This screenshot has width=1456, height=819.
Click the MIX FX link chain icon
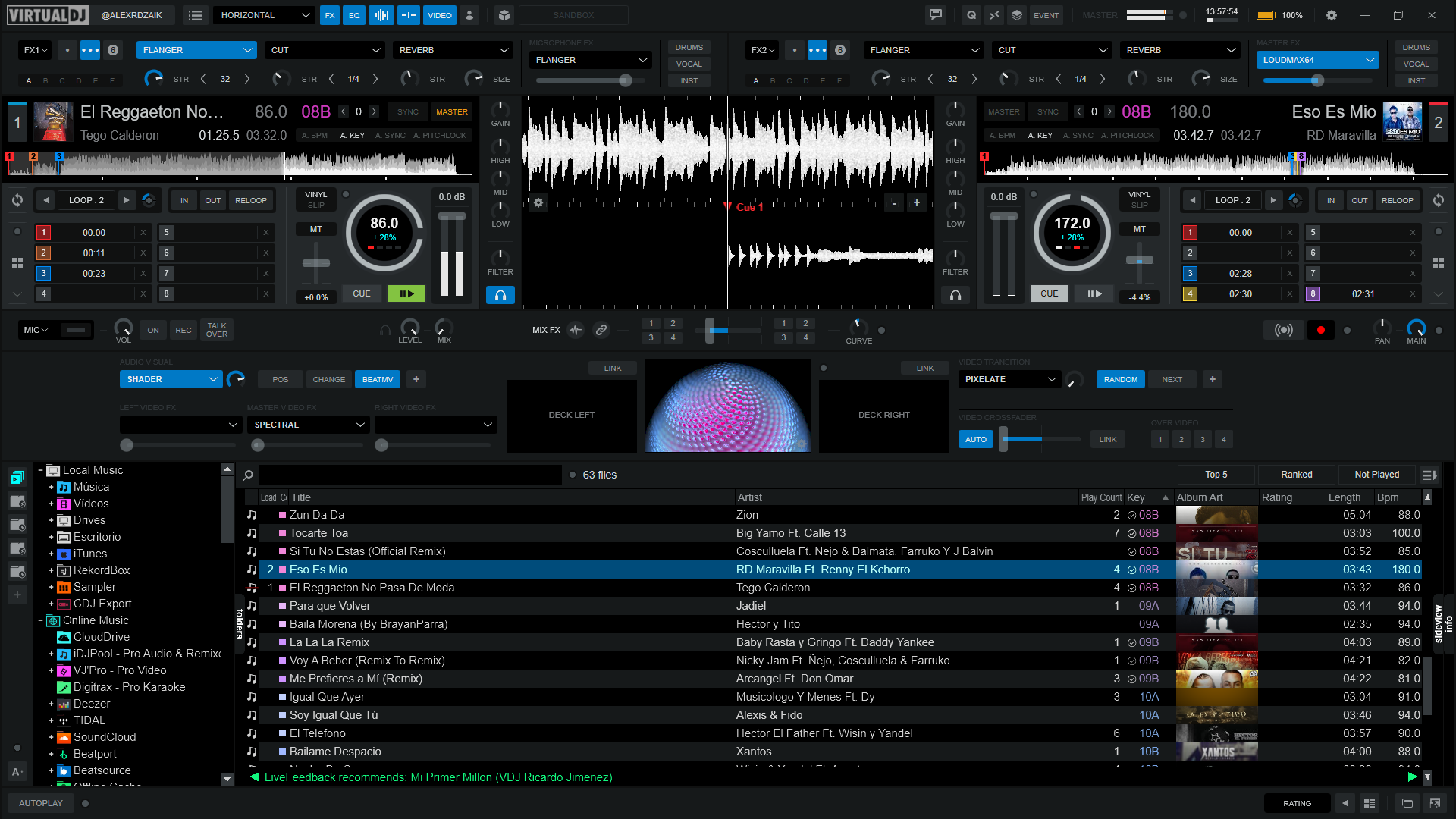click(x=601, y=330)
